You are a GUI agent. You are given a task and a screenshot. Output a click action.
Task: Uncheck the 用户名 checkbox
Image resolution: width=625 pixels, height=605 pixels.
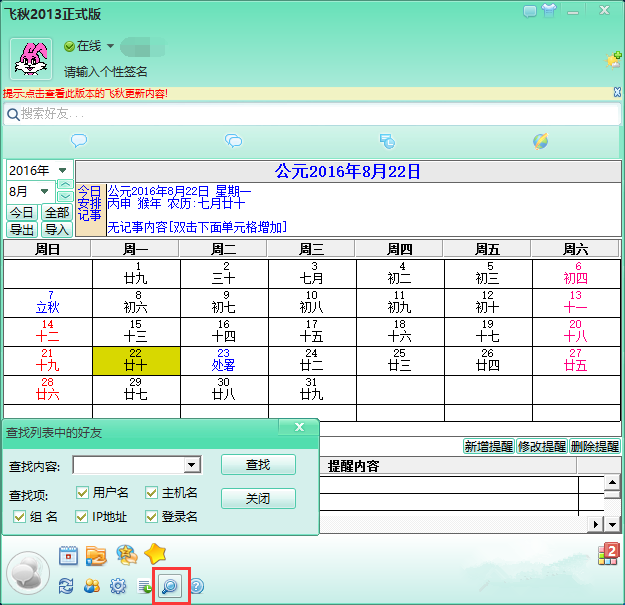coord(83,492)
